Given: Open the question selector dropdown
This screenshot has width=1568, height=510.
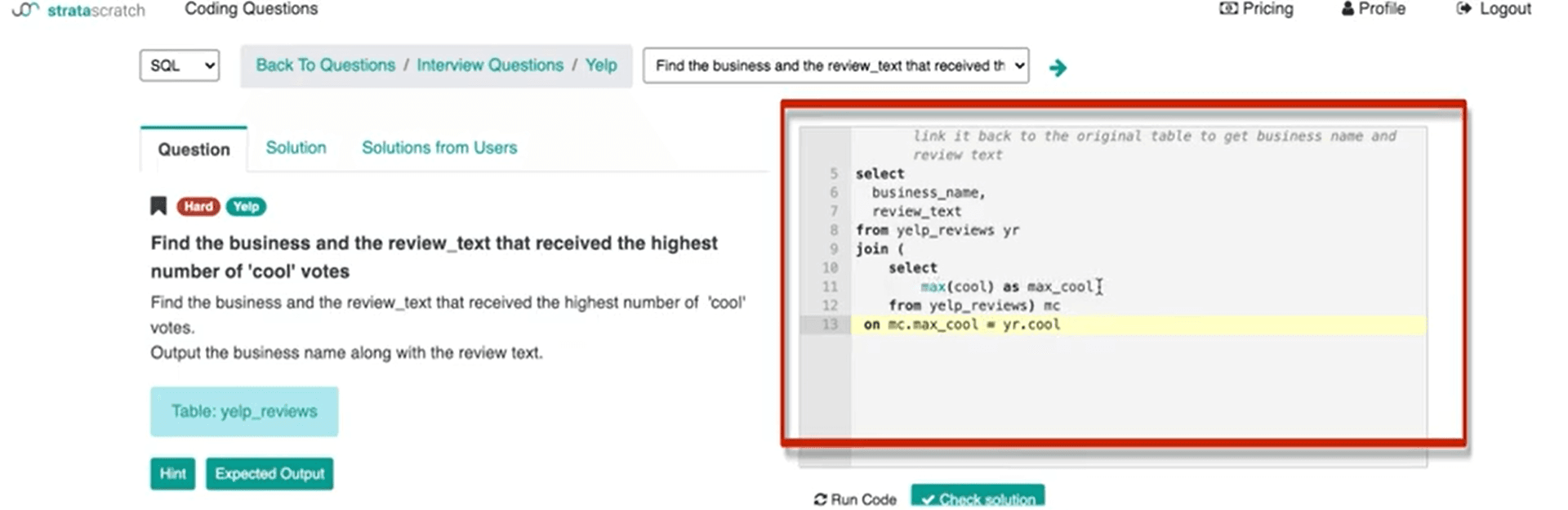Looking at the screenshot, I should (835, 65).
